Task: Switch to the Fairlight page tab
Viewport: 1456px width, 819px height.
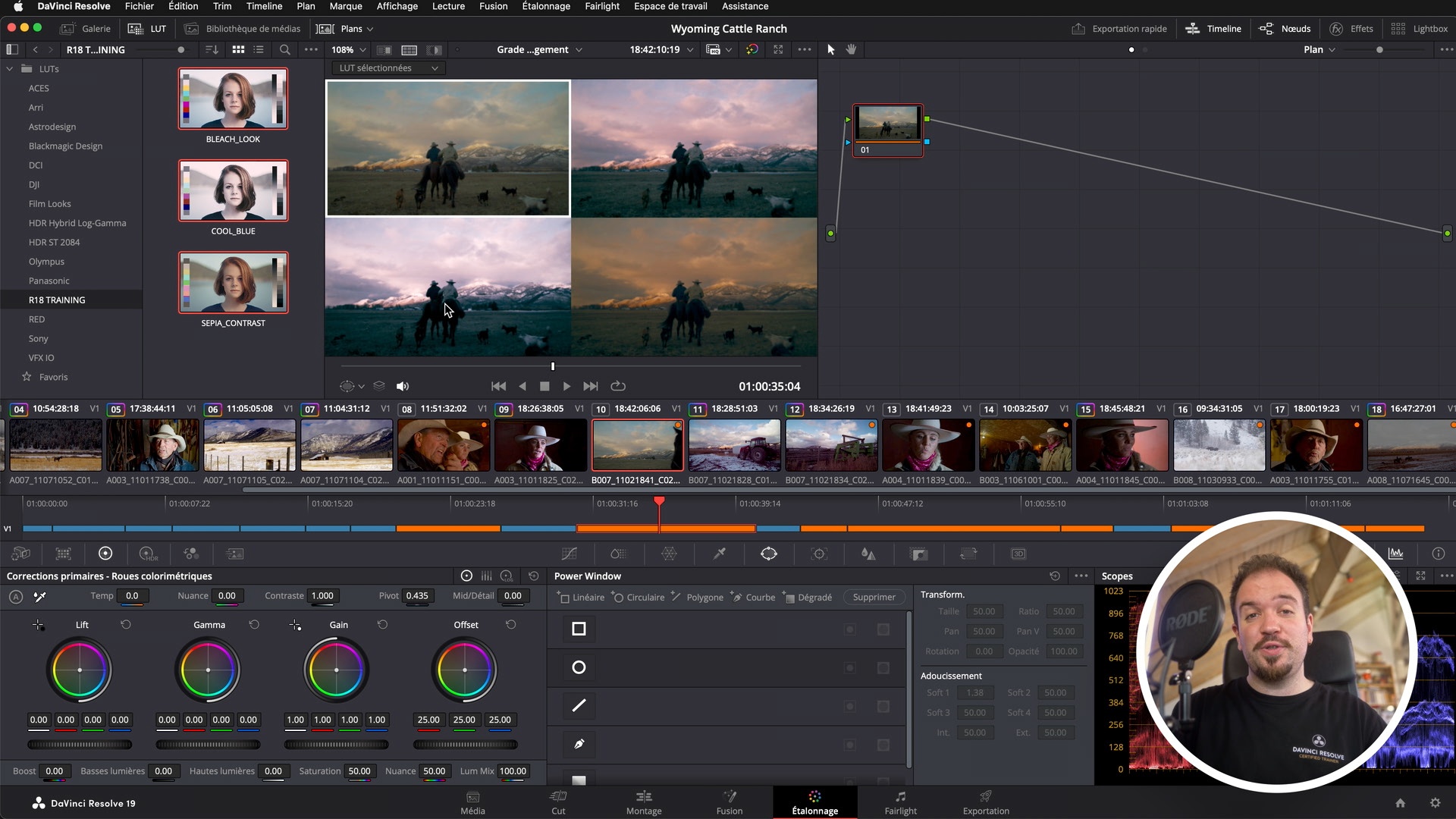Action: [900, 802]
